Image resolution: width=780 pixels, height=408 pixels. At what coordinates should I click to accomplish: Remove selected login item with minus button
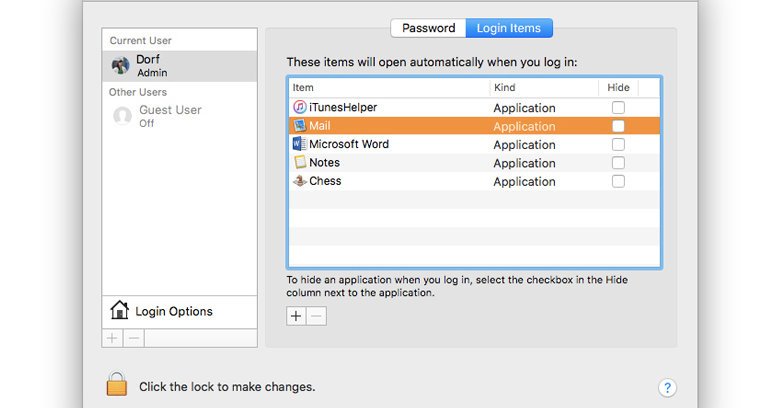tap(316, 316)
